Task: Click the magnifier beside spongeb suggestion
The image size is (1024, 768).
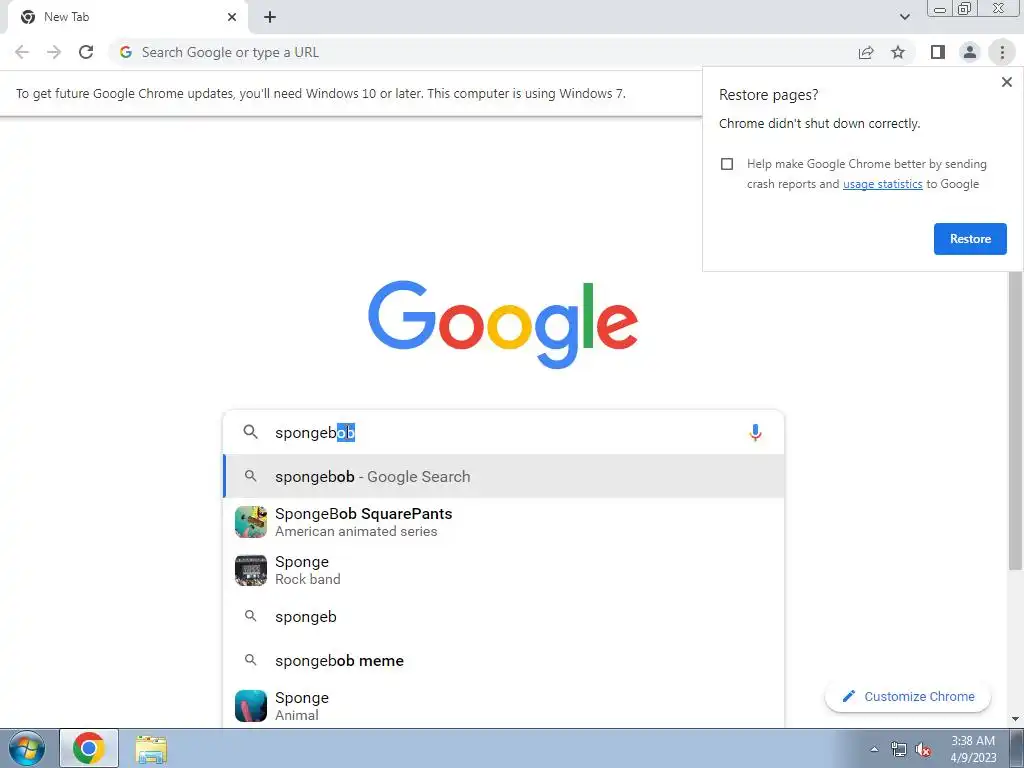Action: [x=250, y=616]
